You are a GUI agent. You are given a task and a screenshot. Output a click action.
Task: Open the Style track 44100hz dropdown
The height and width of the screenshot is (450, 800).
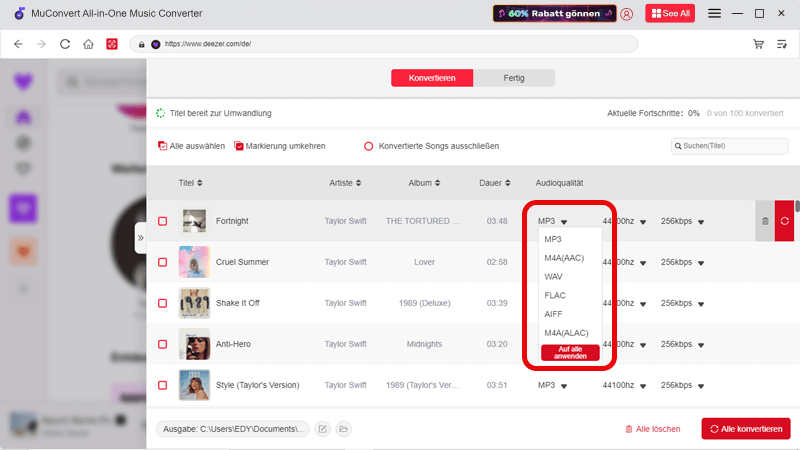(x=624, y=385)
